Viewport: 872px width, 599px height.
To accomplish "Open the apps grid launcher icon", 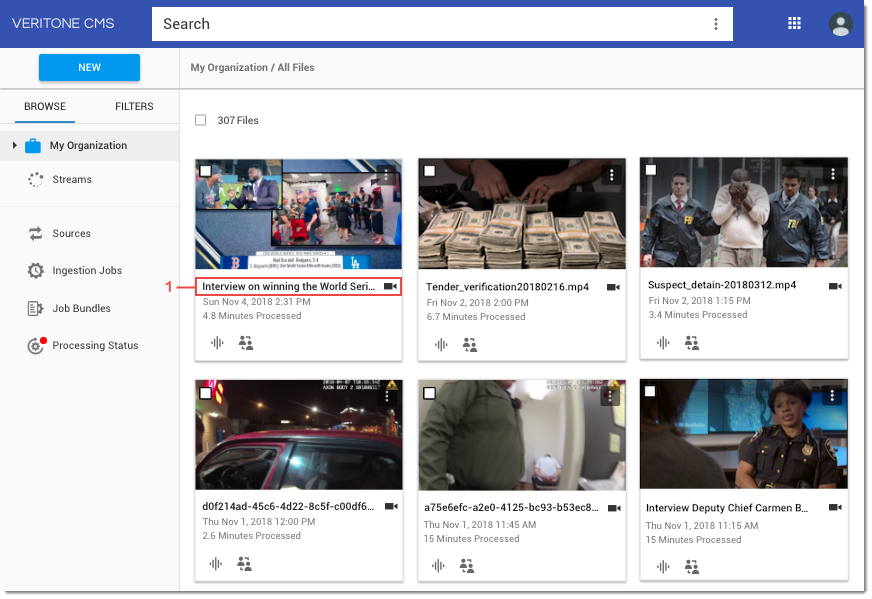I will coord(795,24).
